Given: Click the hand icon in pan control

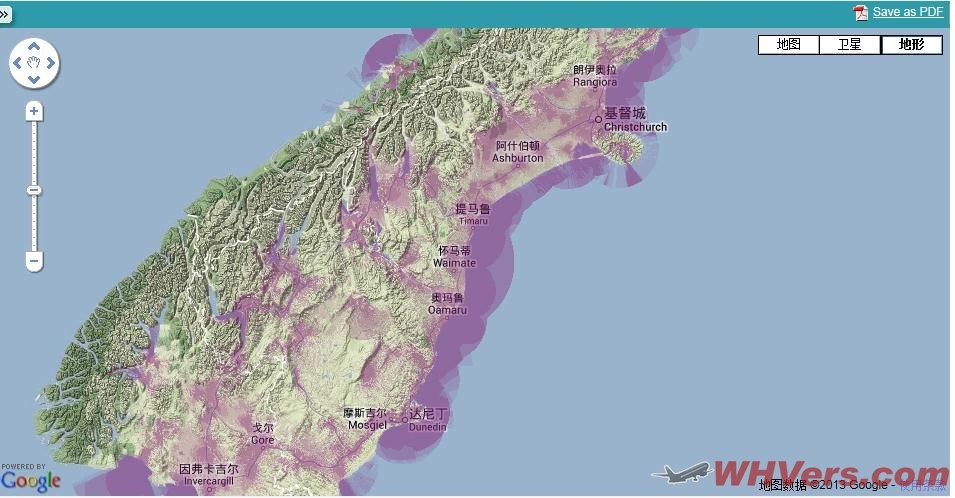Looking at the screenshot, I should tap(34, 63).
